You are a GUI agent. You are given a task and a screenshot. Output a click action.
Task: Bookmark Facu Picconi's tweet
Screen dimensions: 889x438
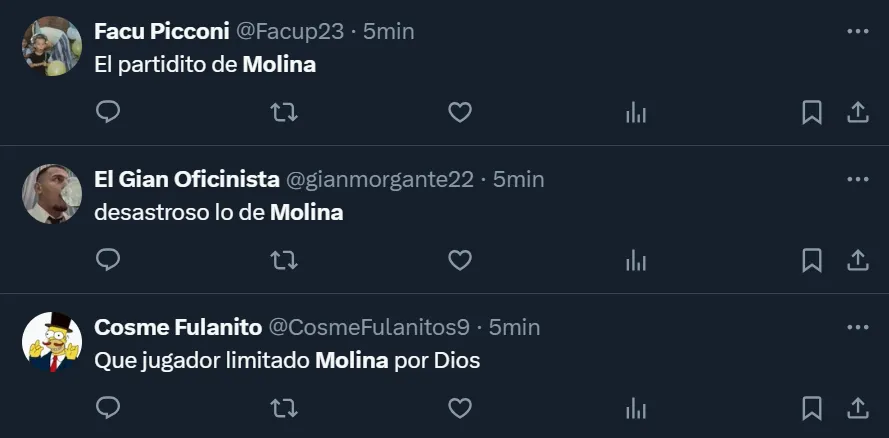(812, 112)
